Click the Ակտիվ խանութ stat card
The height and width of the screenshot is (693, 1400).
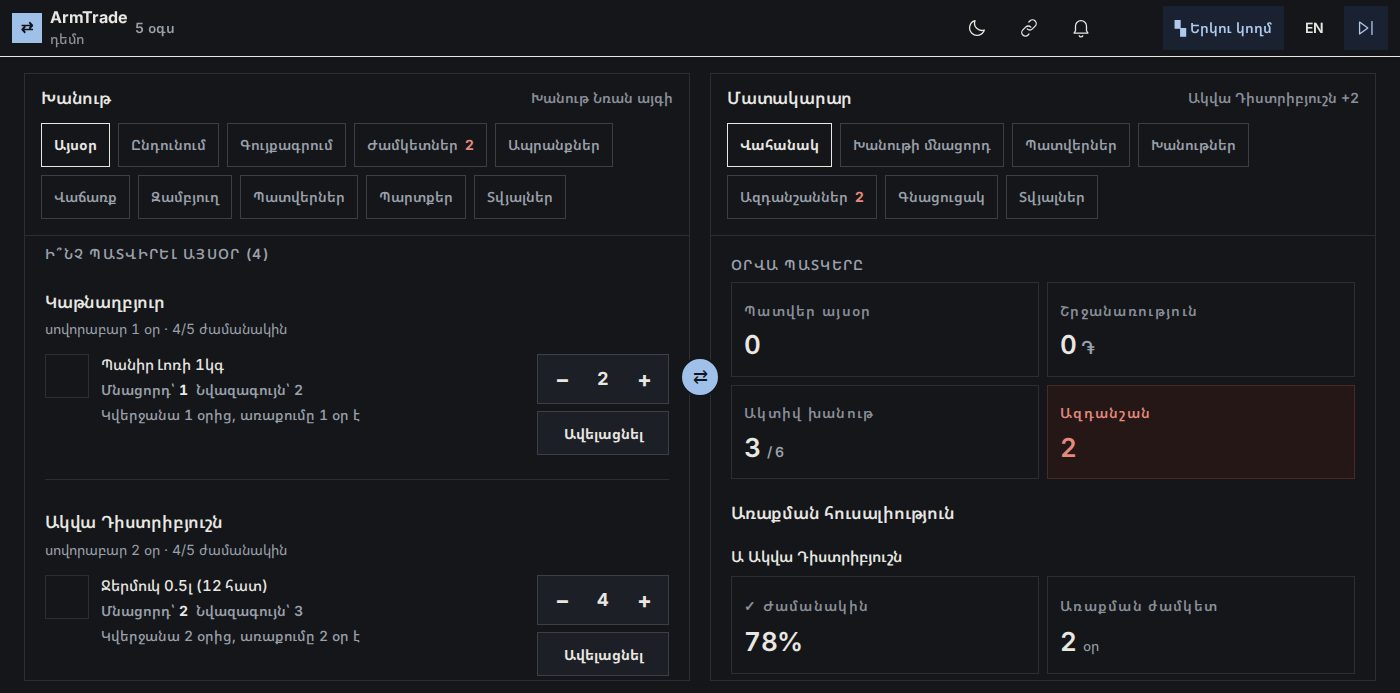(885, 432)
